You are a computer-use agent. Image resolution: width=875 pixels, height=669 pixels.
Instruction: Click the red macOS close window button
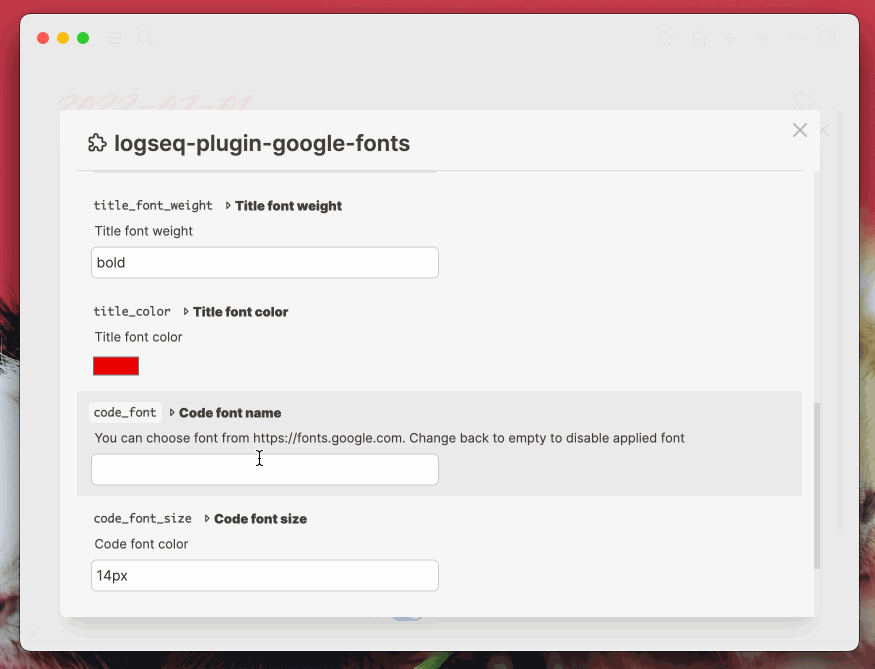[x=43, y=38]
